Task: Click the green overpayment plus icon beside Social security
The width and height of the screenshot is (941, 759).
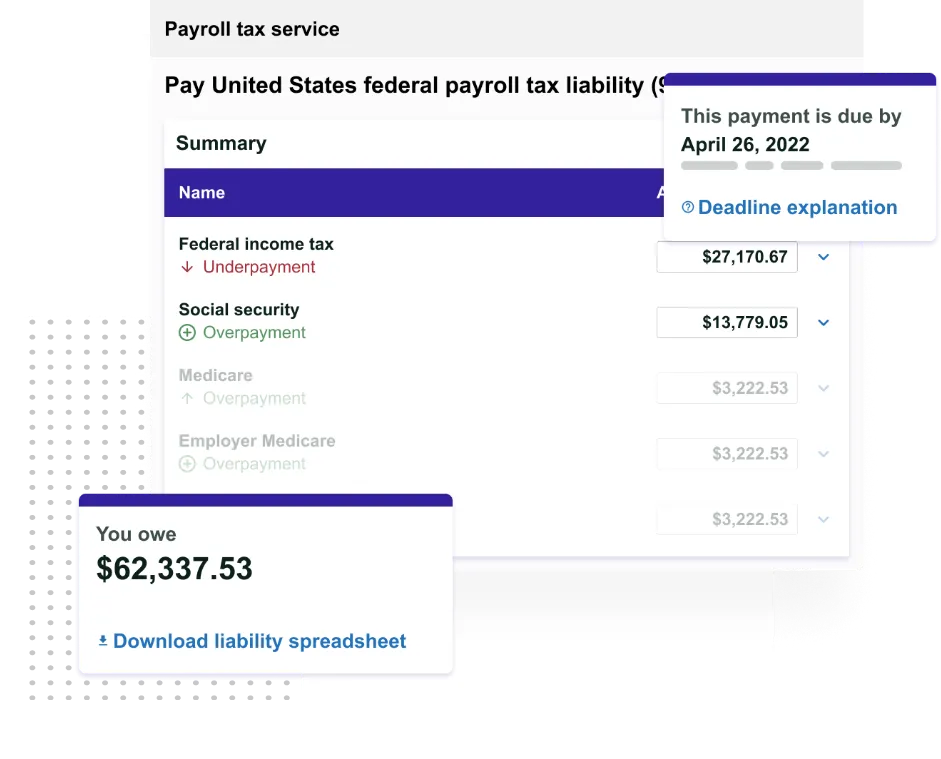Action: 187,332
